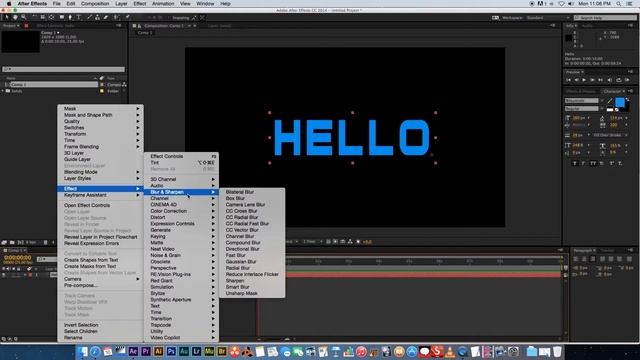640x360 pixels.
Task: Open iTunes from the Dock
Action: click(361, 351)
